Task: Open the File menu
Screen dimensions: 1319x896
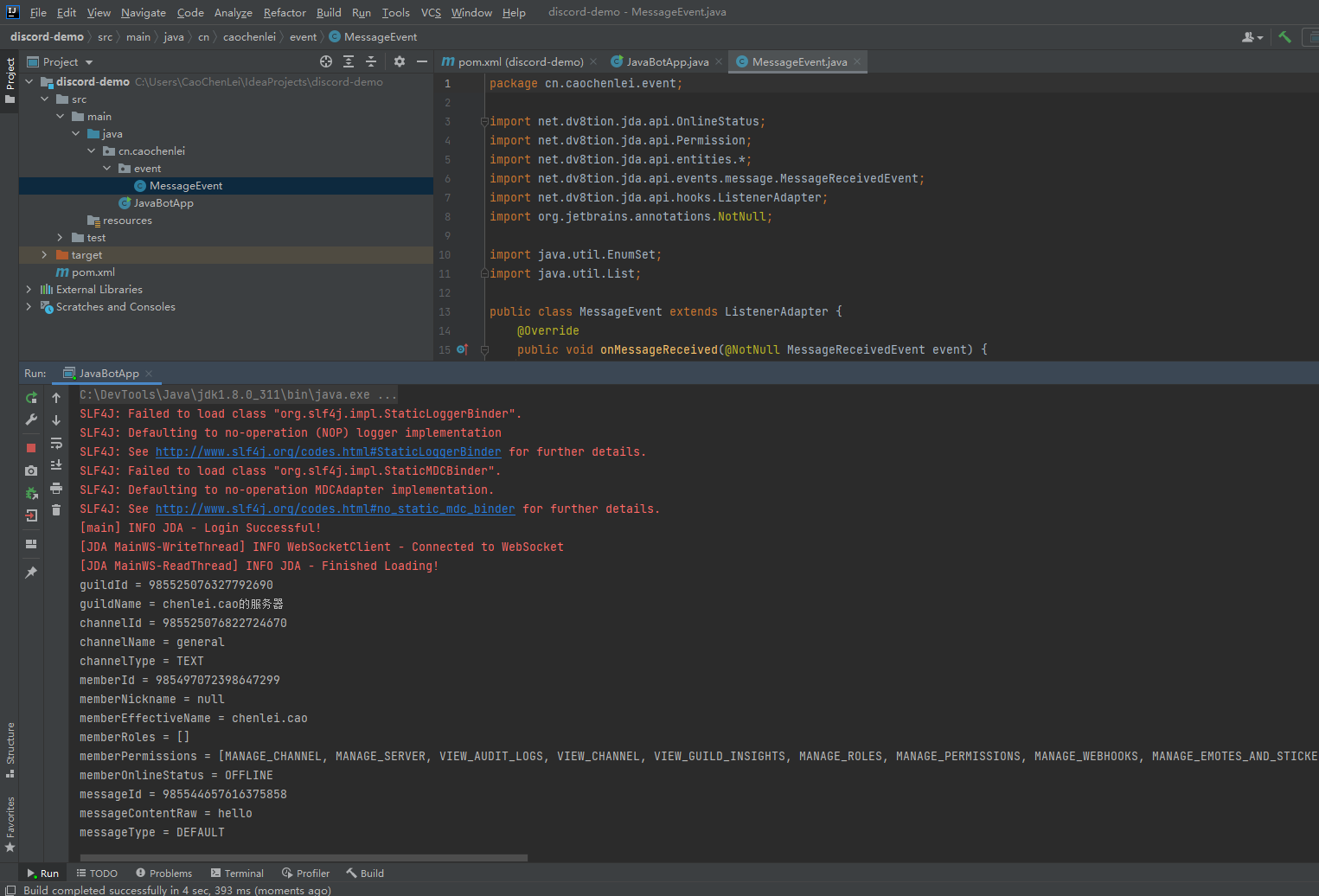Action: [x=38, y=12]
